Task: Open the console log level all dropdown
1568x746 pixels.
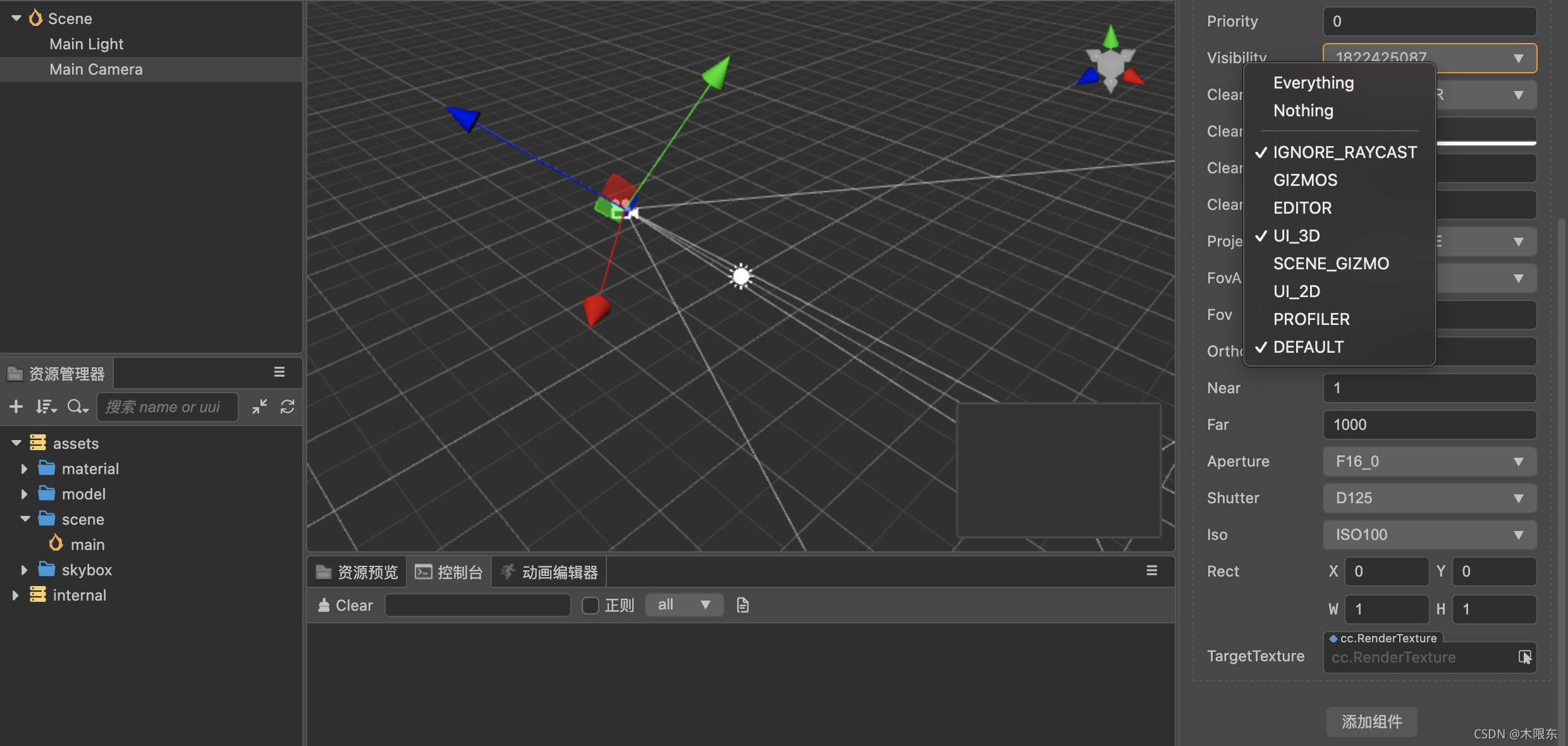Action: [x=684, y=605]
